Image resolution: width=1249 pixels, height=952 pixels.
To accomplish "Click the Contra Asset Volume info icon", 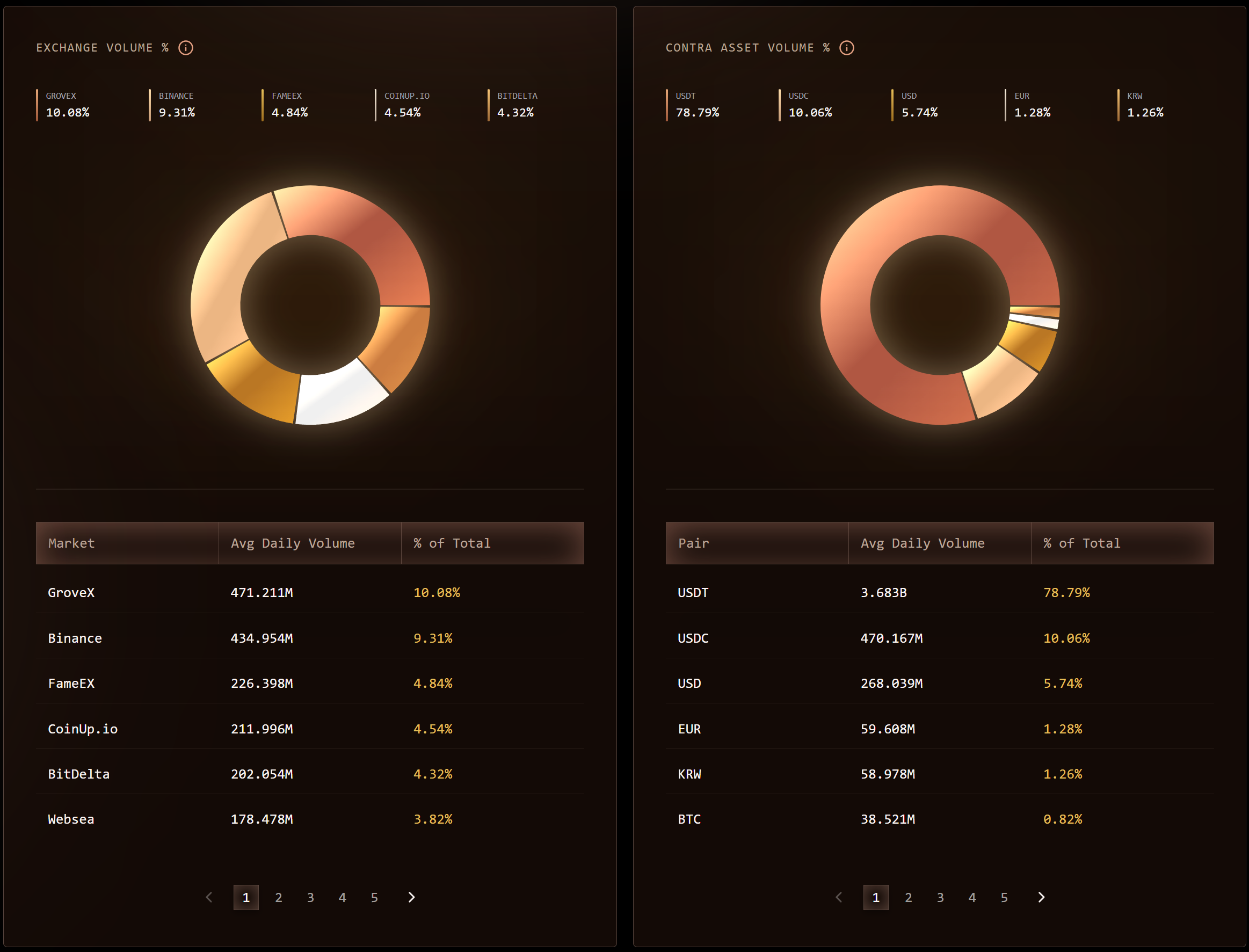I will pos(846,48).
